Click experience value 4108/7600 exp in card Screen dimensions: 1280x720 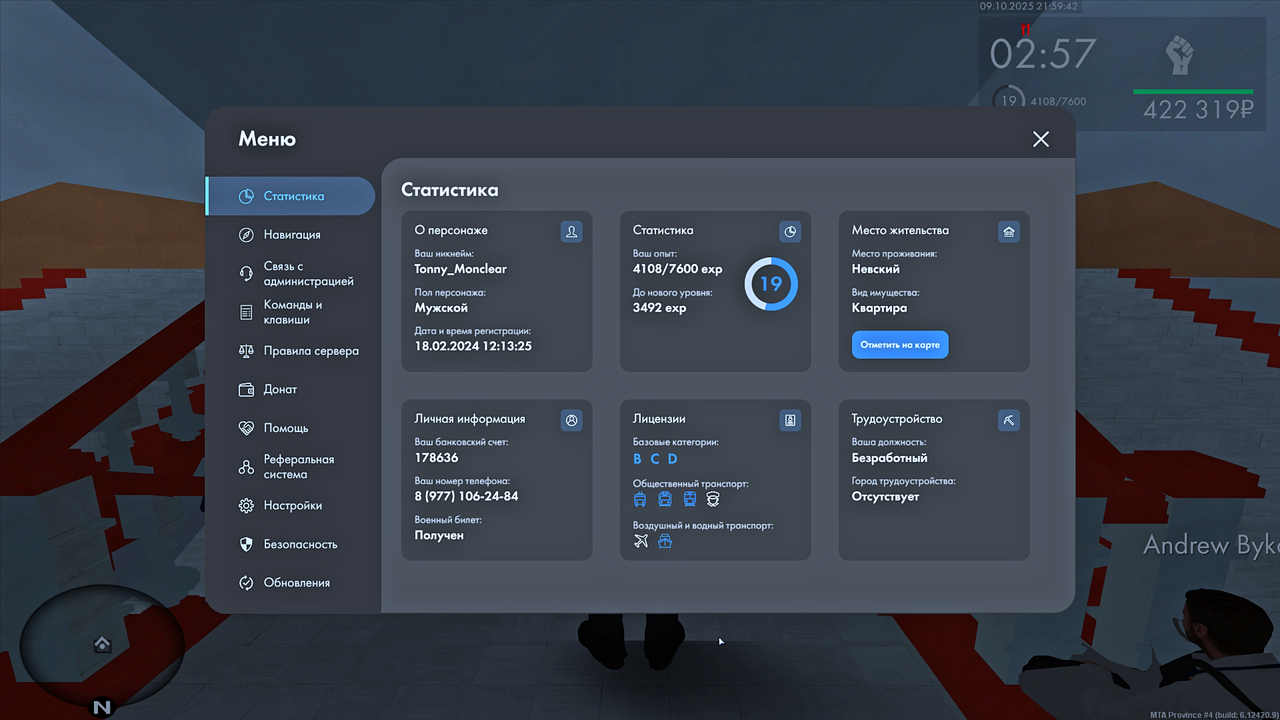tap(677, 269)
